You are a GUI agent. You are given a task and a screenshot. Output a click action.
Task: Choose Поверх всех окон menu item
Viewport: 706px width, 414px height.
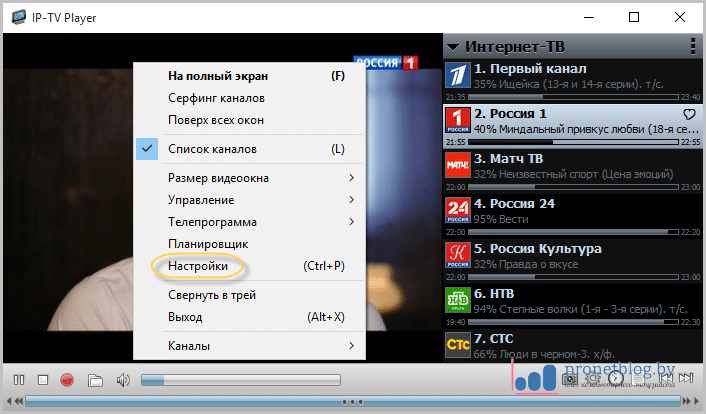(x=249, y=120)
